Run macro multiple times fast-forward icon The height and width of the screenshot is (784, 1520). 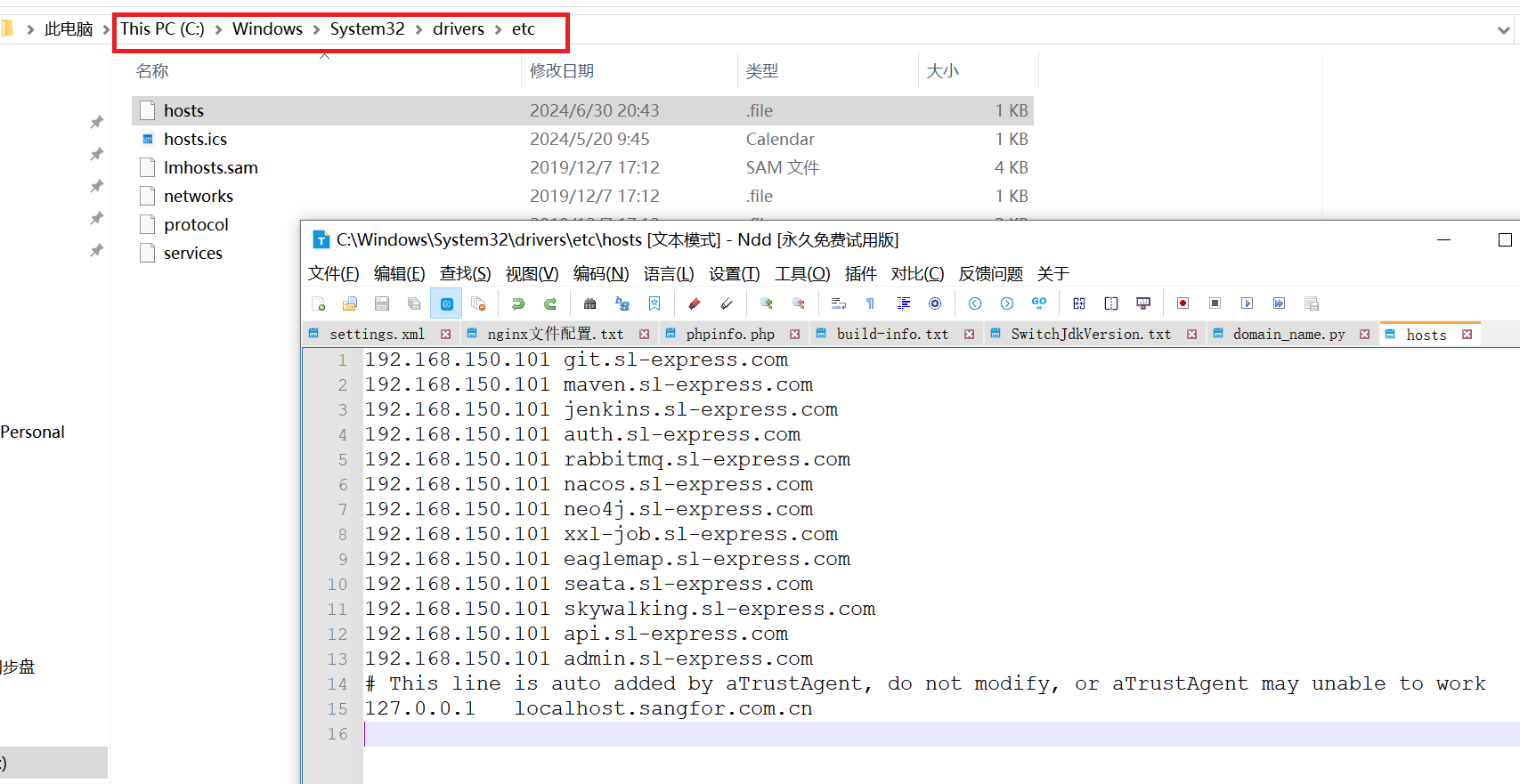click(1279, 303)
